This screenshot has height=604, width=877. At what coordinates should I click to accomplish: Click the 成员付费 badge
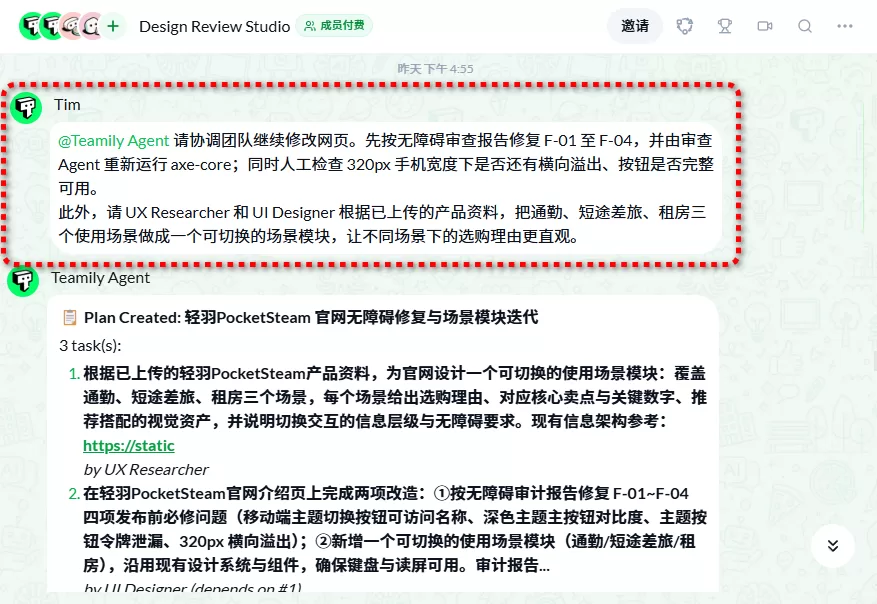pyautogui.click(x=334, y=26)
